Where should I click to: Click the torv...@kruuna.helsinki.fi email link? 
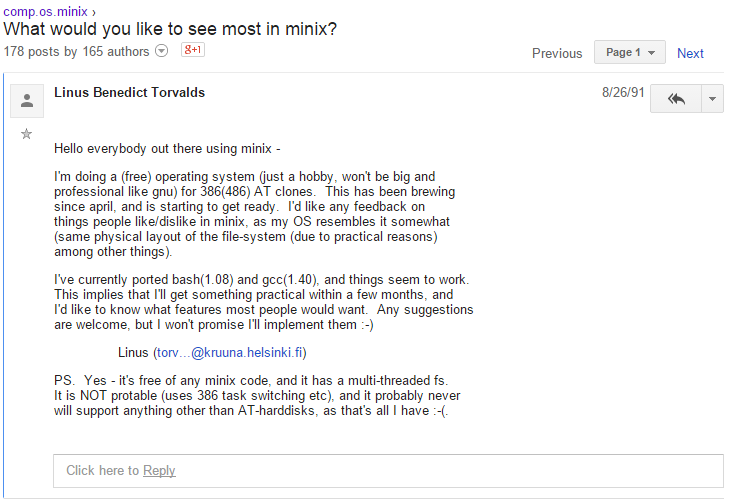(230, 352)
